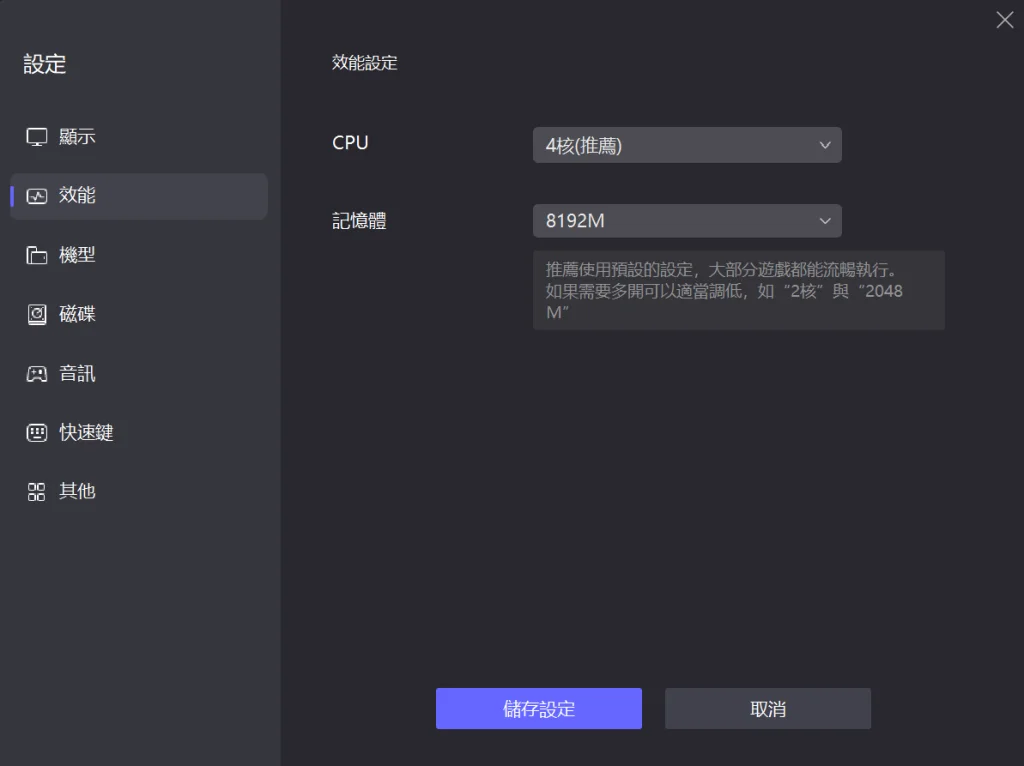This screenshot has height=766, width=1024.
Task: Go to the 機型 settings section
Action: pos(139,255)
